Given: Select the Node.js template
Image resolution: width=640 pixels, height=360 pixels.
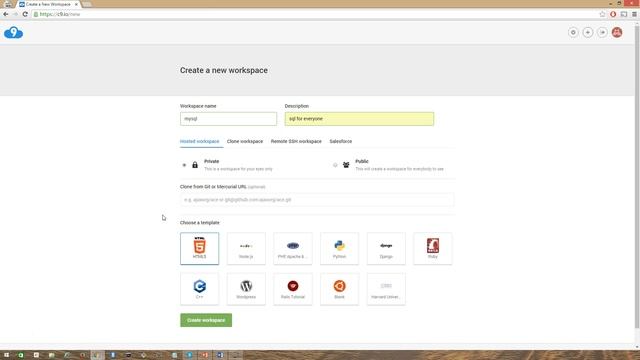Looking at the screenshot, I should [246, 249].
